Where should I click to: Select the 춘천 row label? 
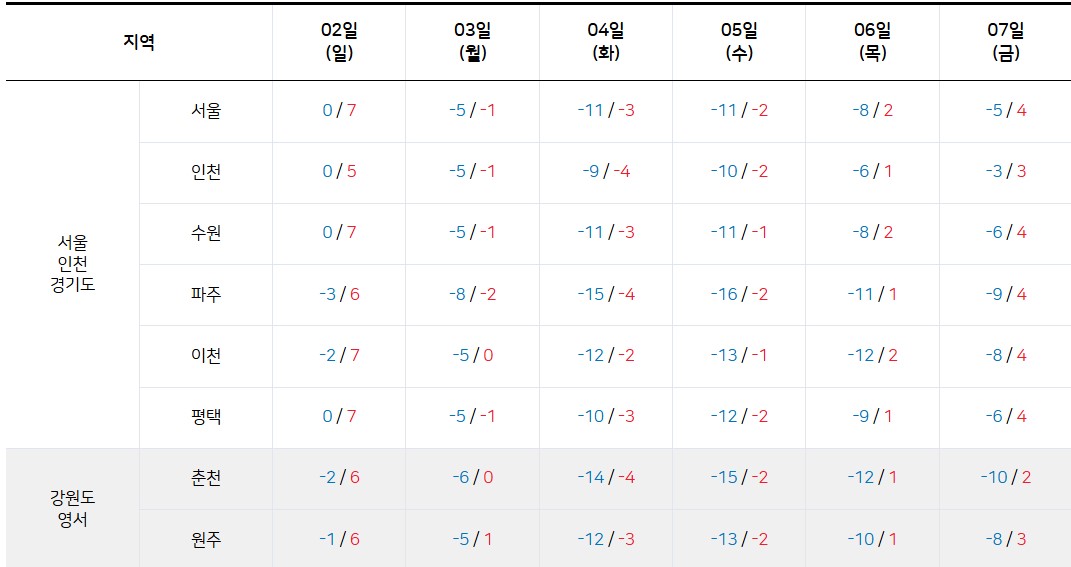coord(206,478)
